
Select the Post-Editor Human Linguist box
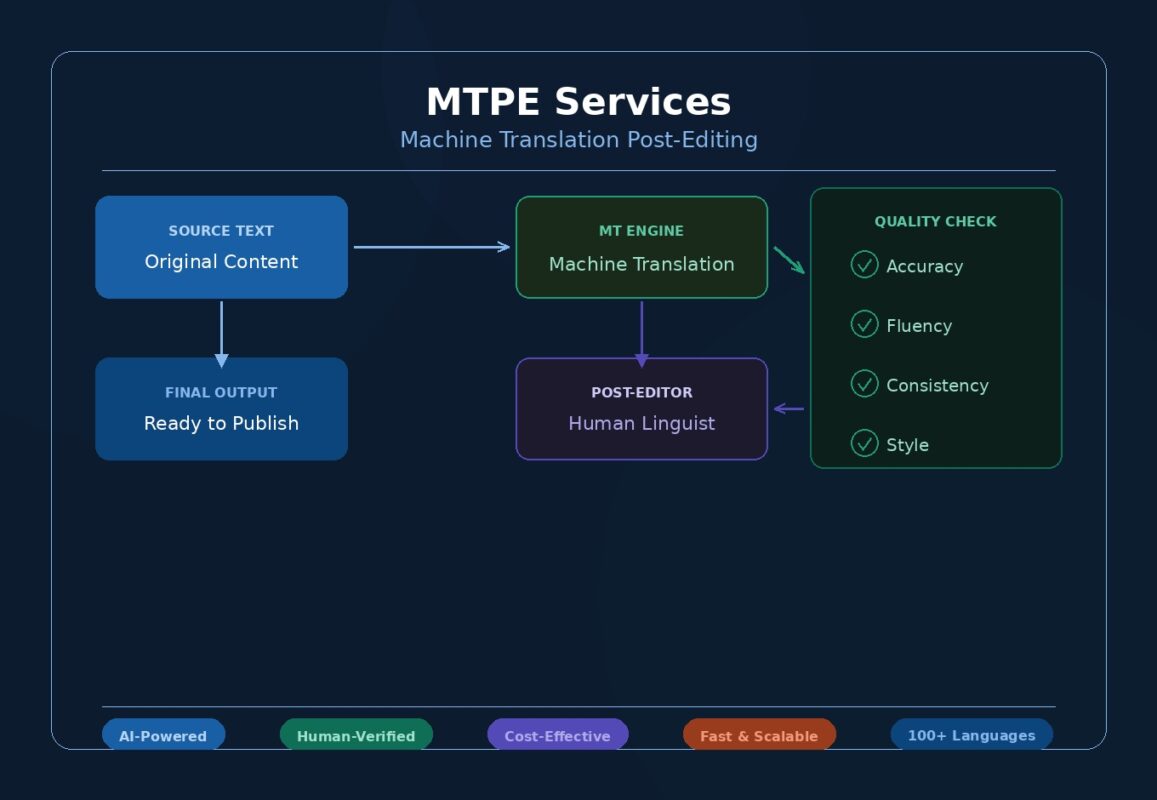641,409
